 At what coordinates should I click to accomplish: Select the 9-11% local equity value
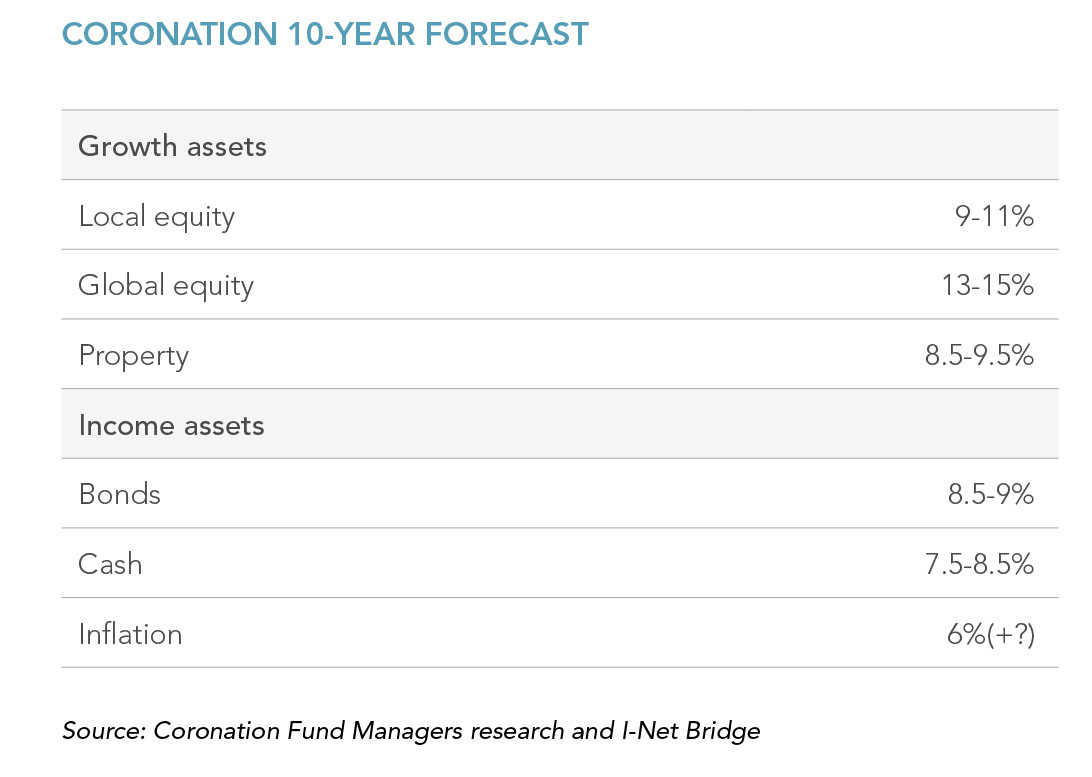(x=994, y=216)
